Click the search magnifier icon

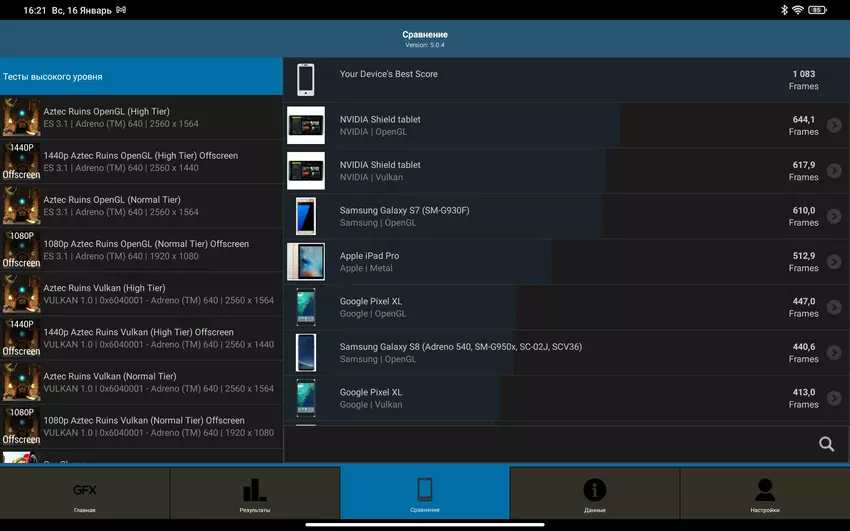coord(826,444)
